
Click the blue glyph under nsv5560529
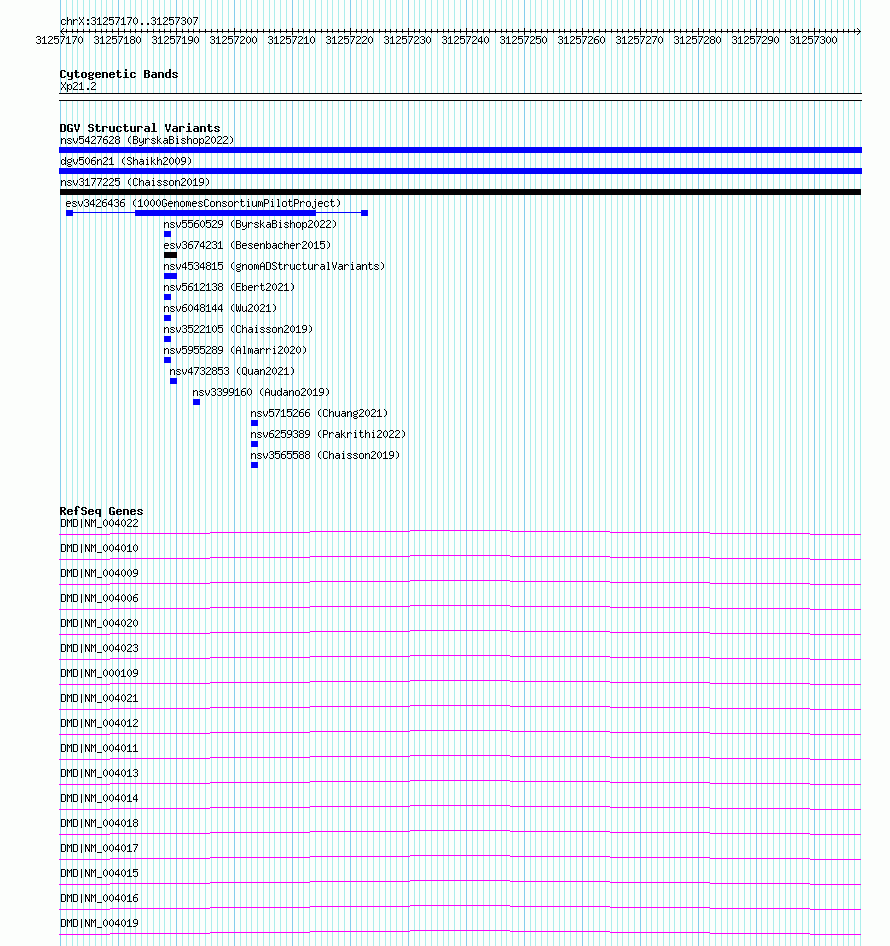167,234
